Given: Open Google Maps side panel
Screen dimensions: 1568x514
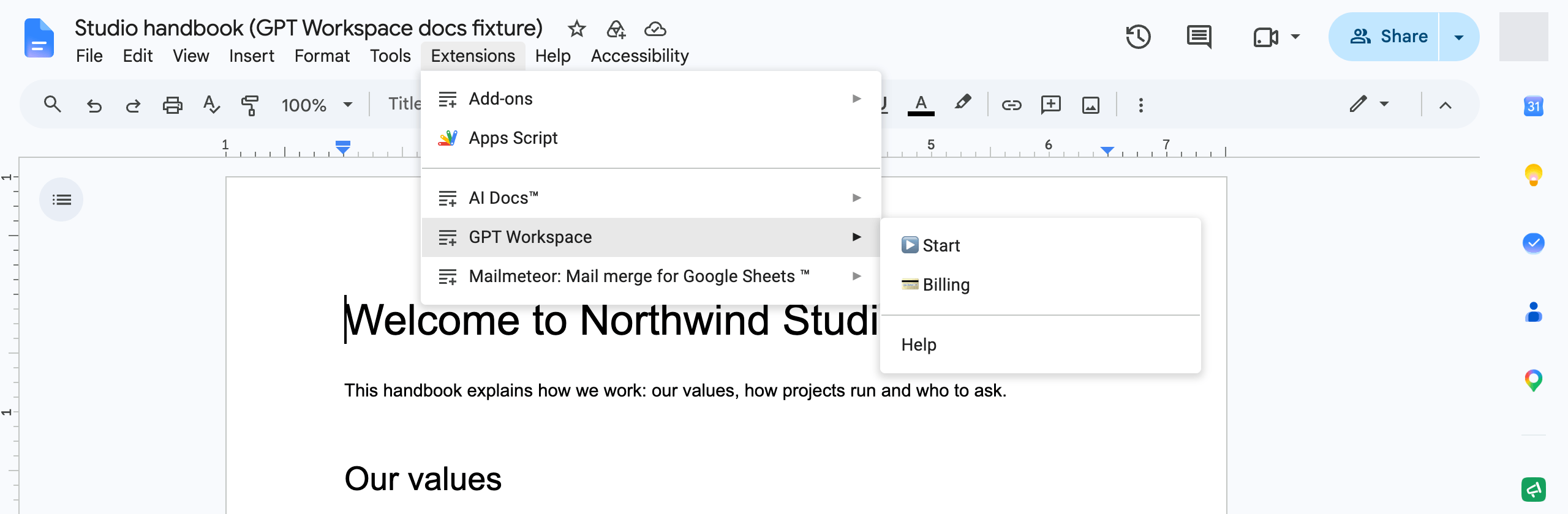Looking at the screenshot, I should tap(1533, 381).
